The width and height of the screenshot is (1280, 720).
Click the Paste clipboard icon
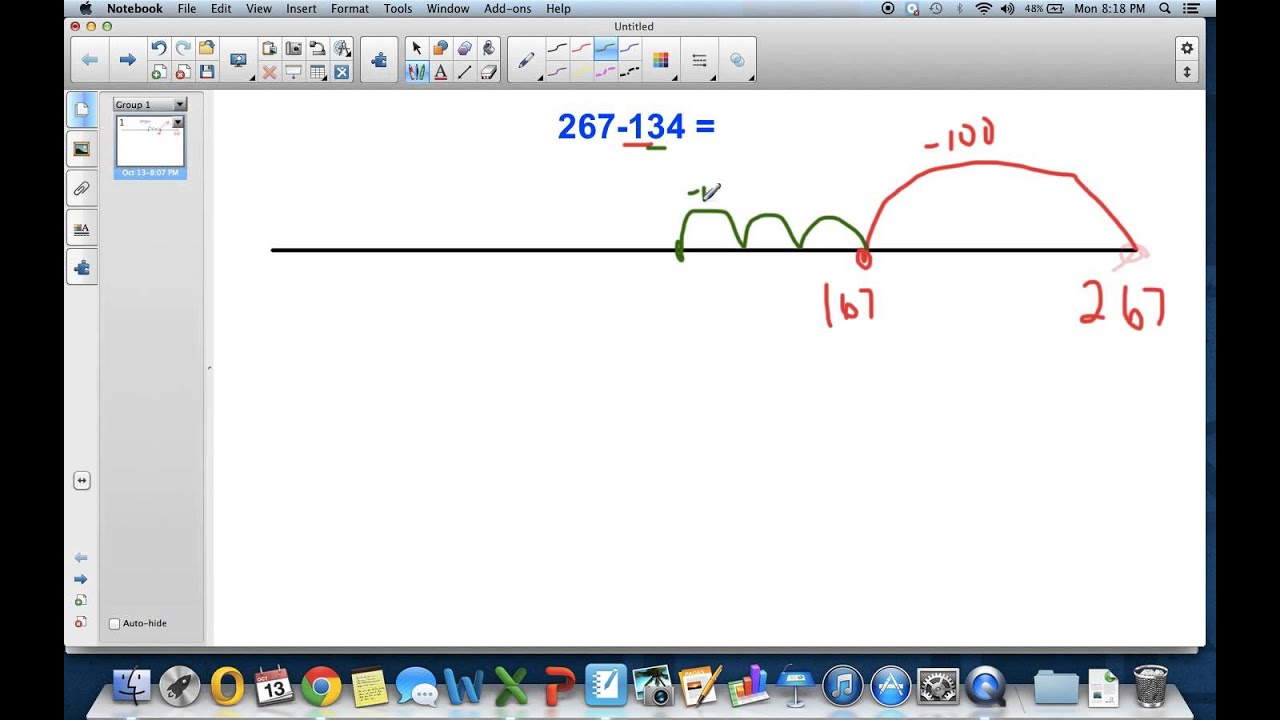pos(269,48)
